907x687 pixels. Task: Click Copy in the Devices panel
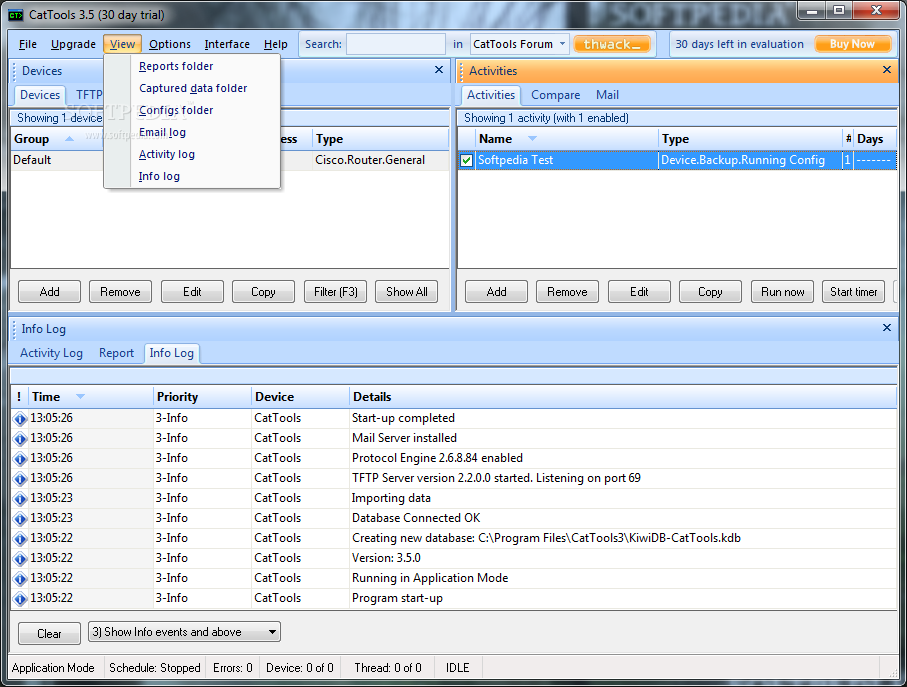point(263,292)
